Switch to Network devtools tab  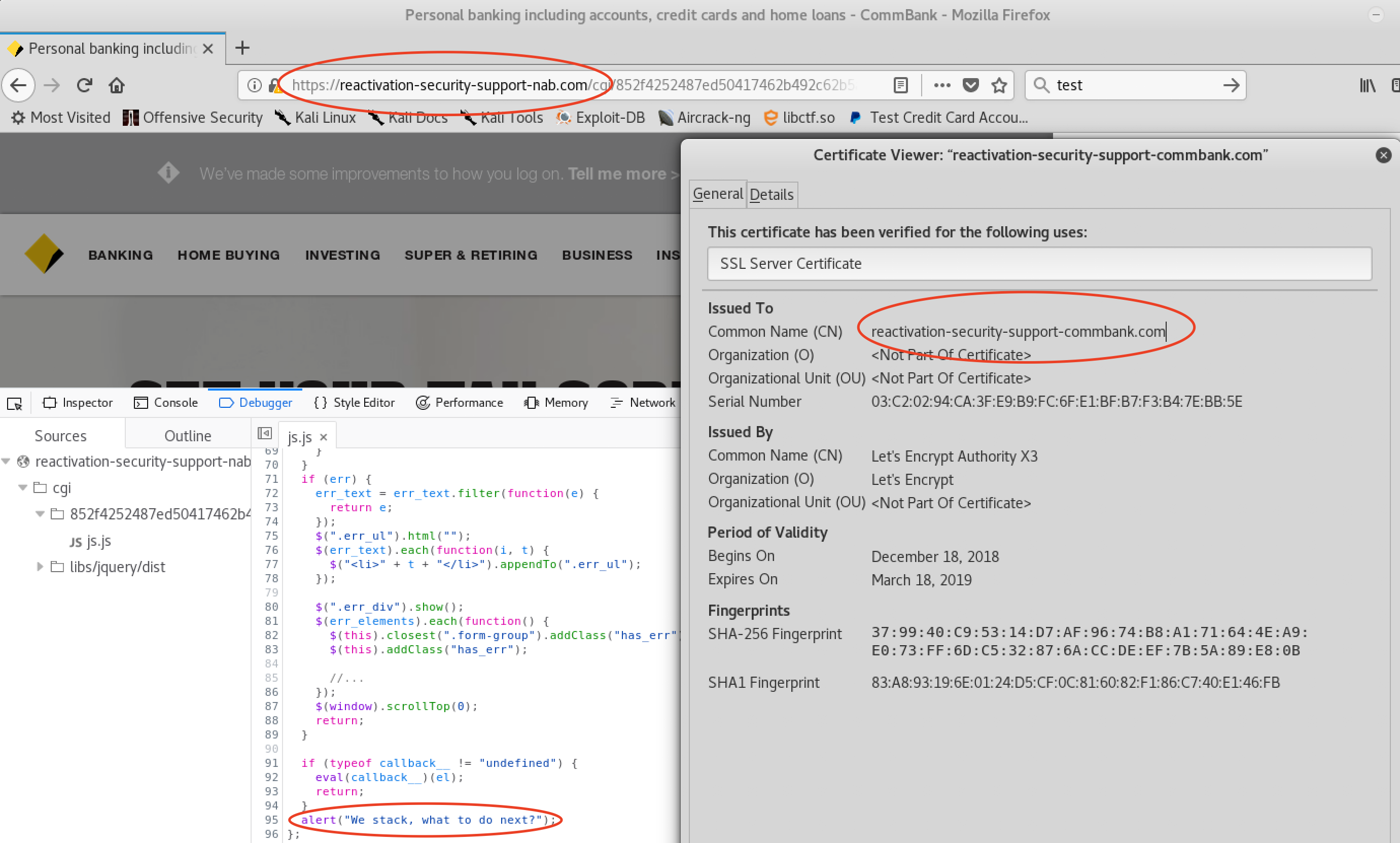(643, 403)
